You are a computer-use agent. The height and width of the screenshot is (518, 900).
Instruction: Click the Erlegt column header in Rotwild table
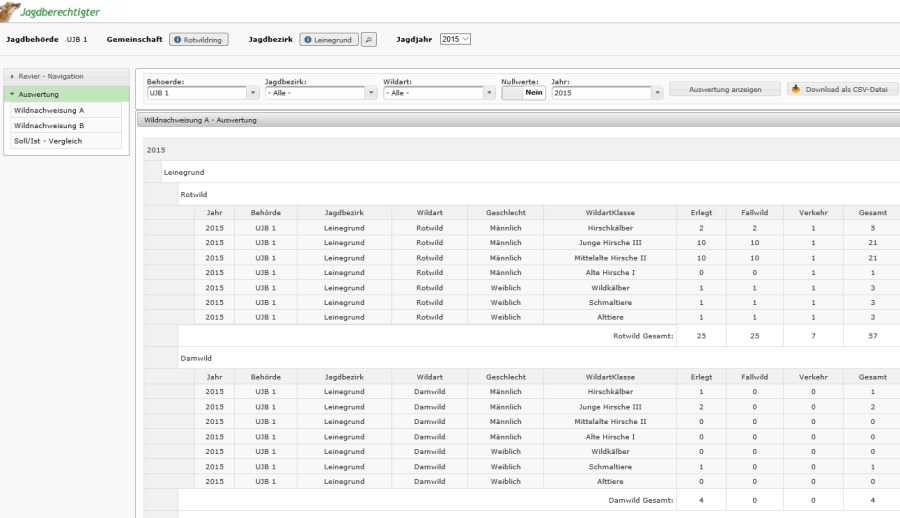click(701, 212)
